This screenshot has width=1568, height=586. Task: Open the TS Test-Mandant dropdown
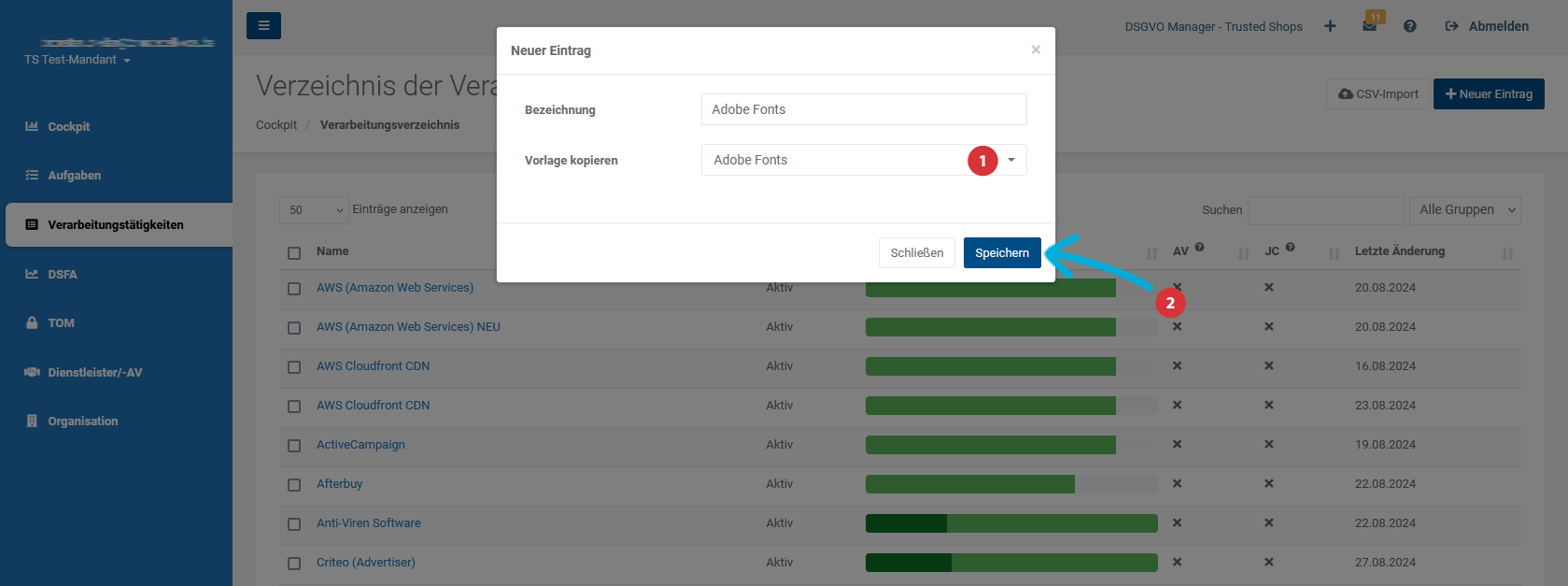pyautogui.click(x=78, y=60)
